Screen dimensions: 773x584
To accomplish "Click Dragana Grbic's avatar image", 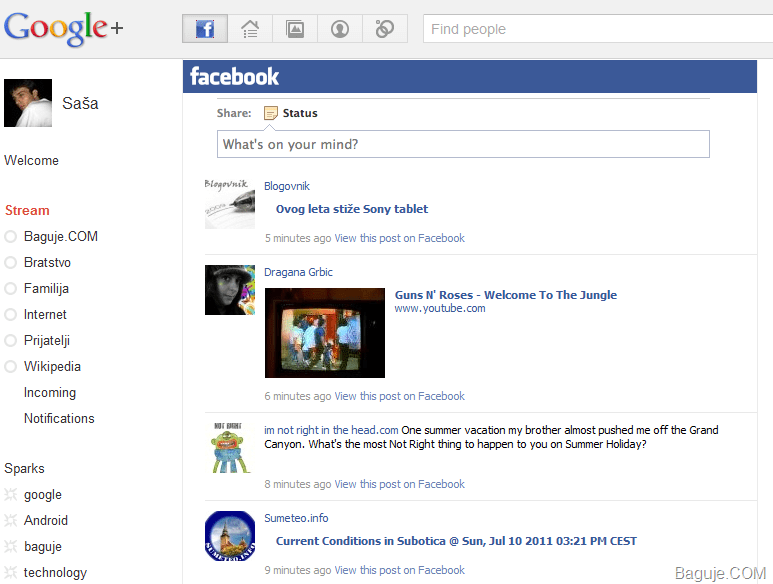I will tap(230, 290).
